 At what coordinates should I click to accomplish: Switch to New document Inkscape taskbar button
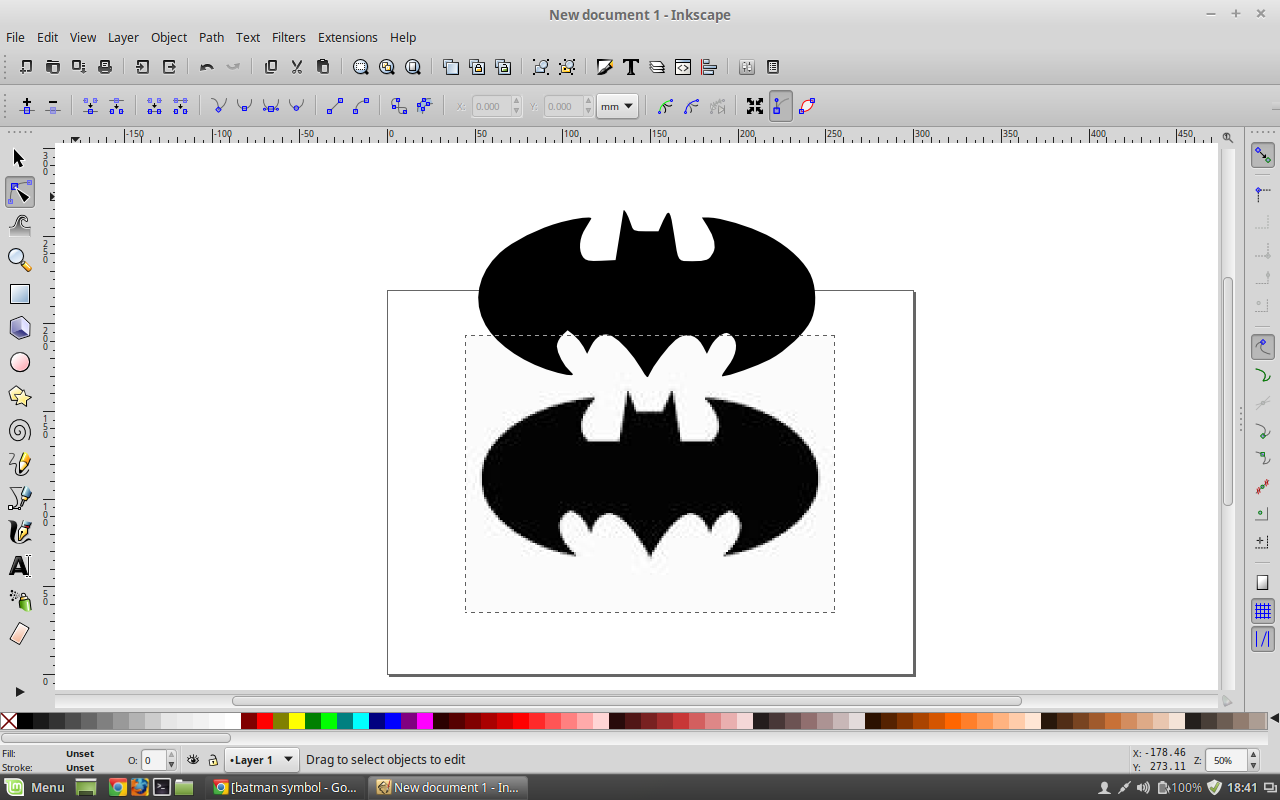(x=448, y=787)
